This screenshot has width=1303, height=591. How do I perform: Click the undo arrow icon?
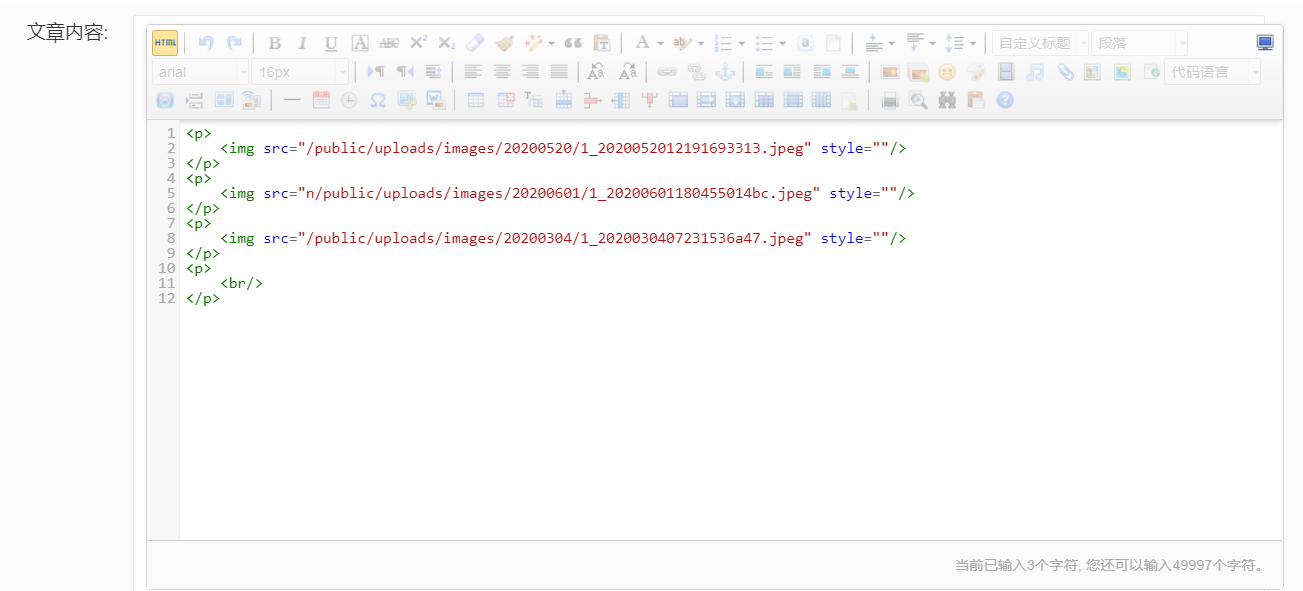click(x=206, y=43)
